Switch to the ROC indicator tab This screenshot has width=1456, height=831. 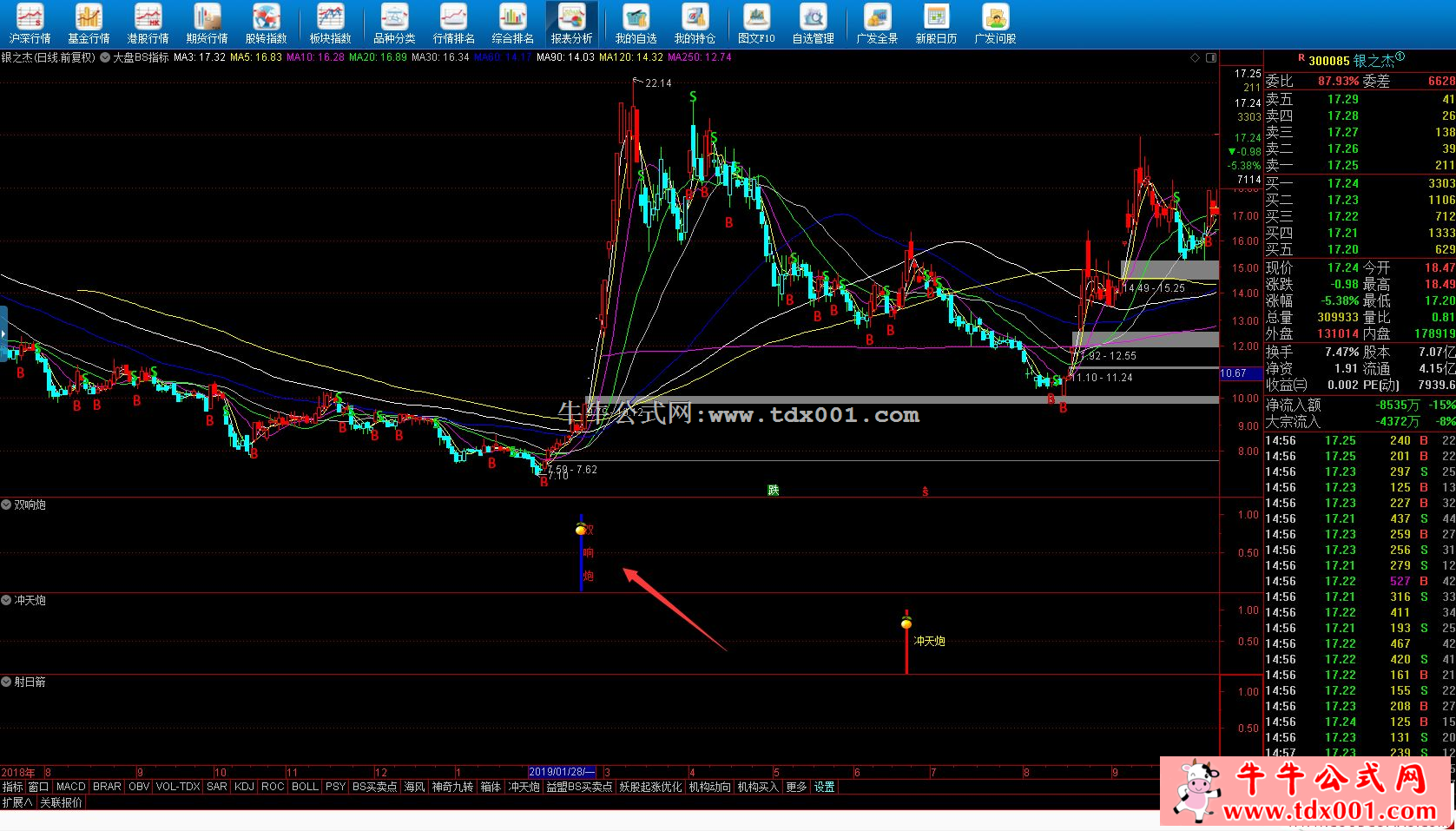pos(273,787)
